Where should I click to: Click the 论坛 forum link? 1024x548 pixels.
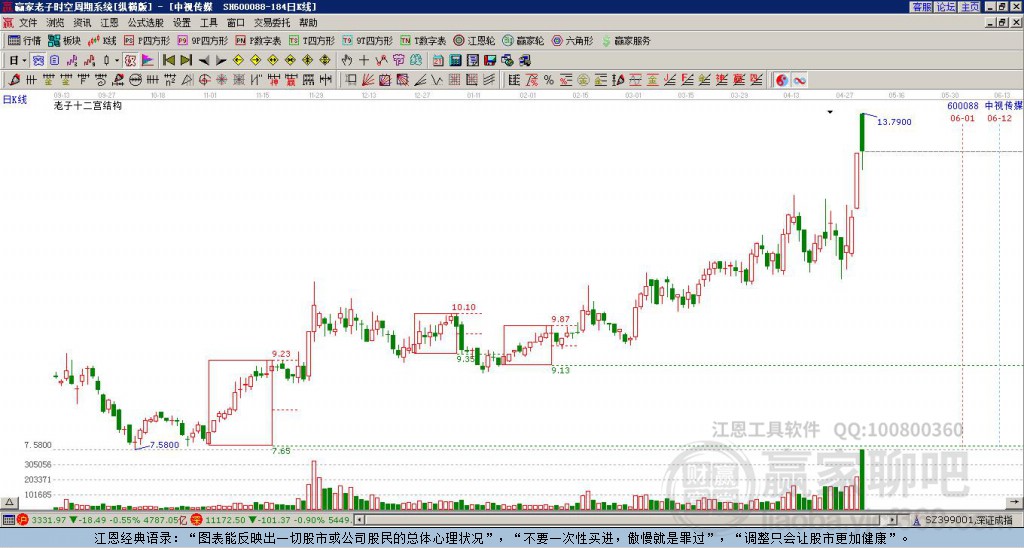(946, 7)
